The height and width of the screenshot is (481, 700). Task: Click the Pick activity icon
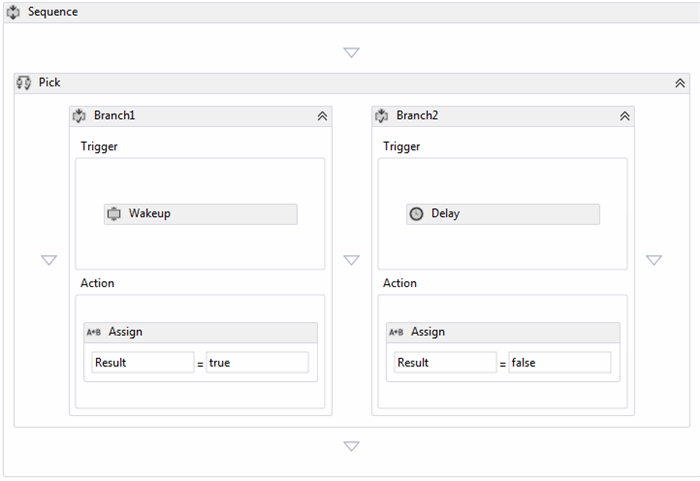[x=24, y=83]
